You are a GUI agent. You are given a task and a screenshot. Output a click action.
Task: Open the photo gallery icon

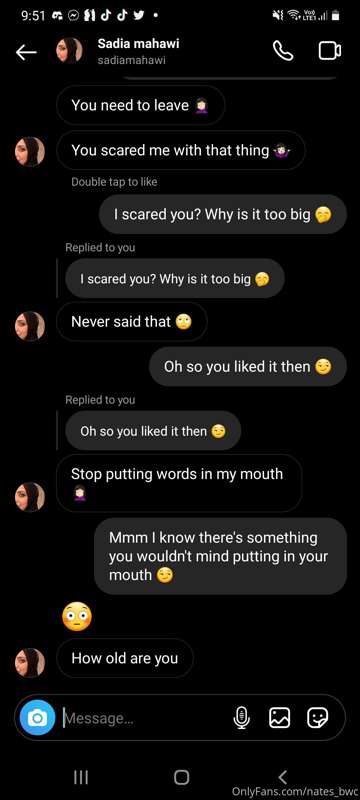pyautogui.click(x=279, y=717)
